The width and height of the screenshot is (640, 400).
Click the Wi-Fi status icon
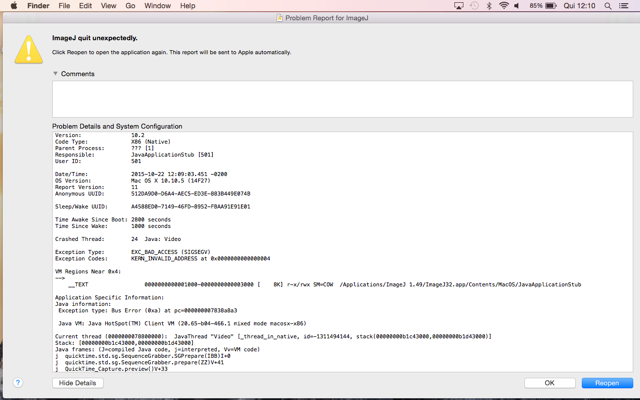coord(503,6)
